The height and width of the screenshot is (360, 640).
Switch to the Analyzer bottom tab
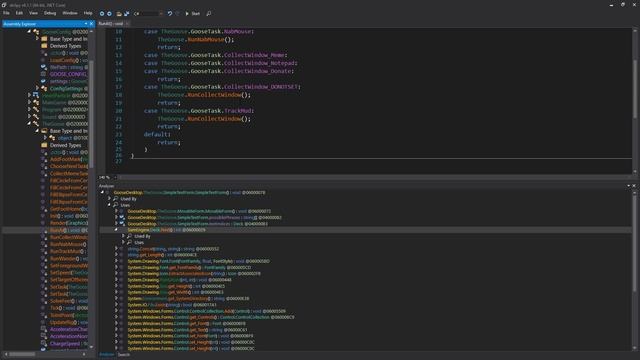pyautogui.click(x=107, y=354)
